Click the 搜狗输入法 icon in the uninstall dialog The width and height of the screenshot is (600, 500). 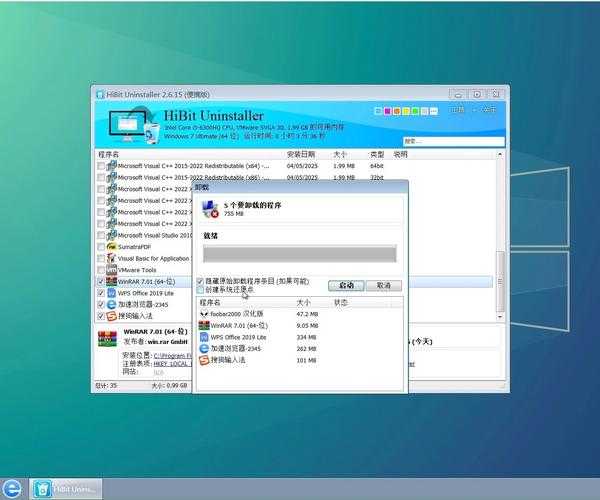[x=204, y=360]
